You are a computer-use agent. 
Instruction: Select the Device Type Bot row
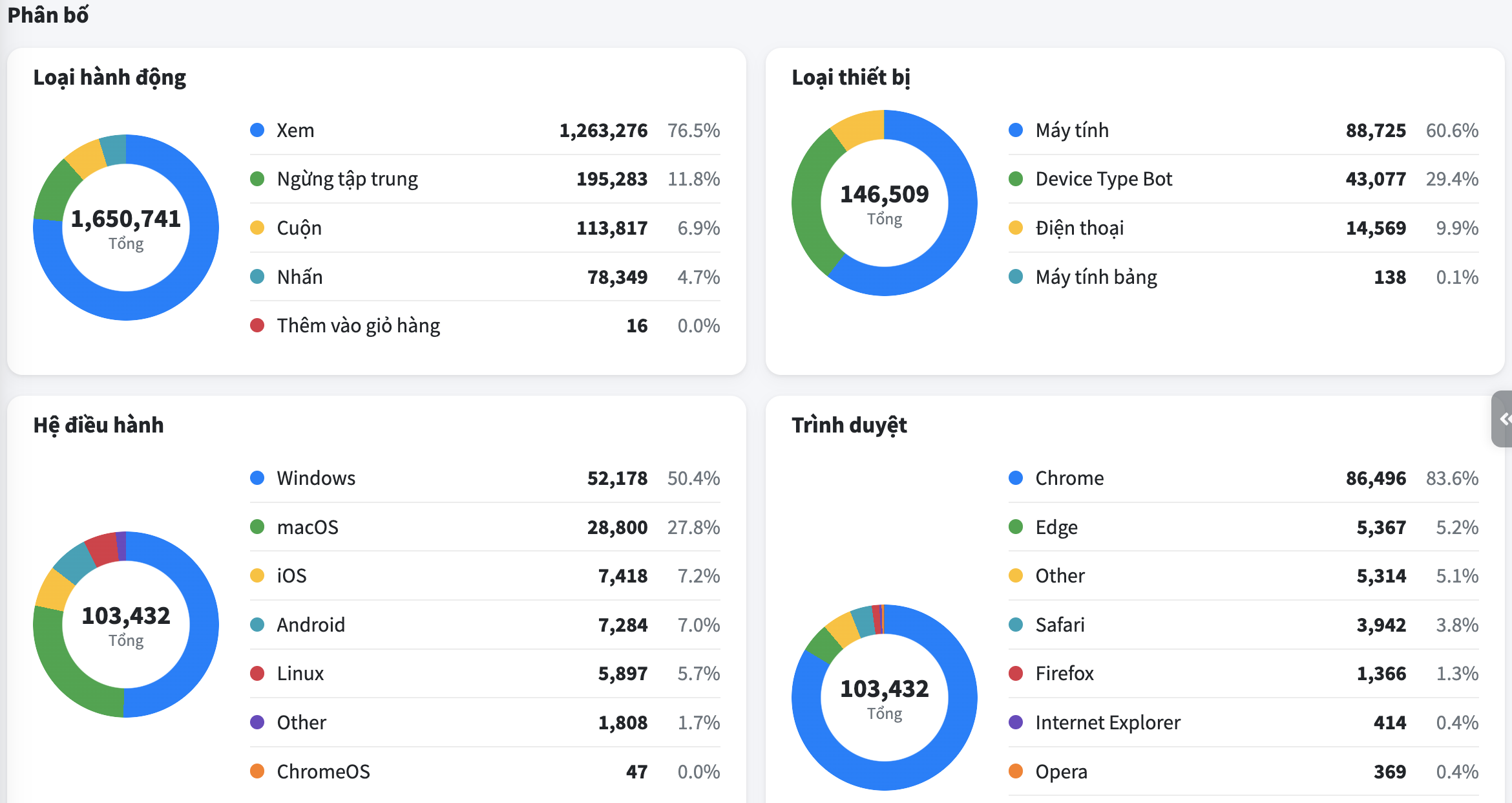click(x=1243, y=179)
